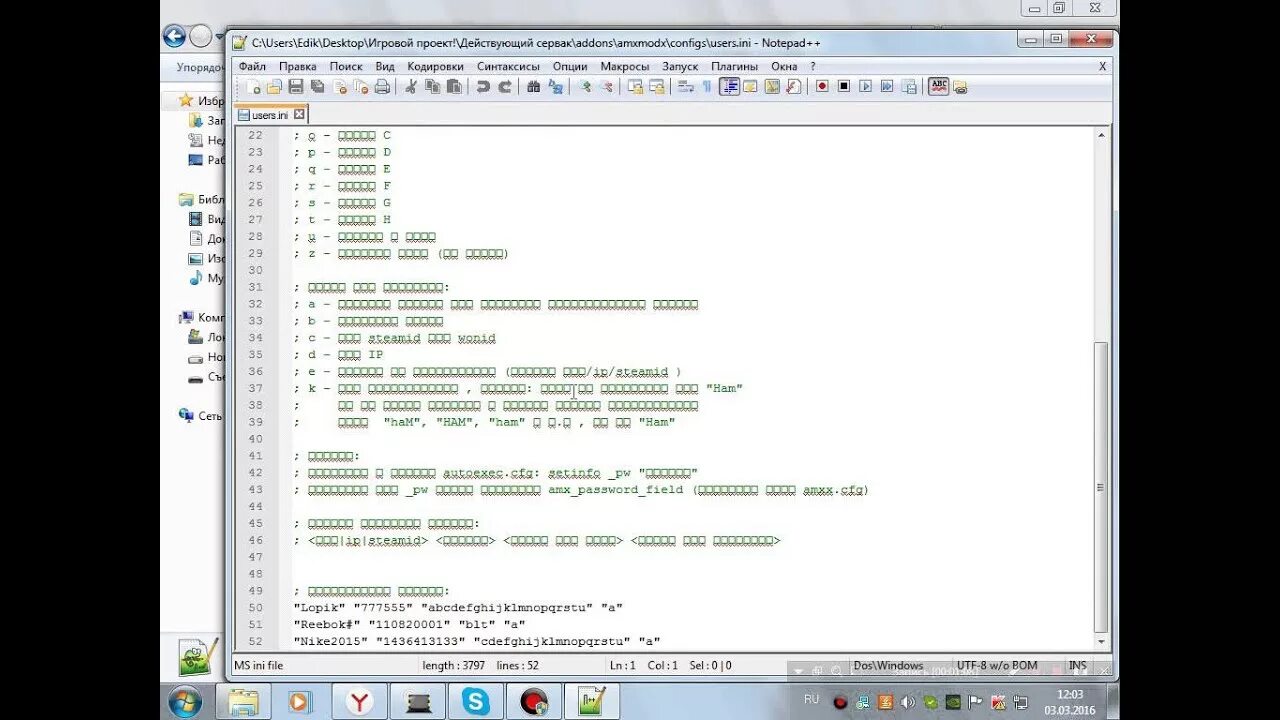1280x720 pixels.
Task: Create a new document via toolbar icon
Action: pyautogui.click(x=253, y=87)
